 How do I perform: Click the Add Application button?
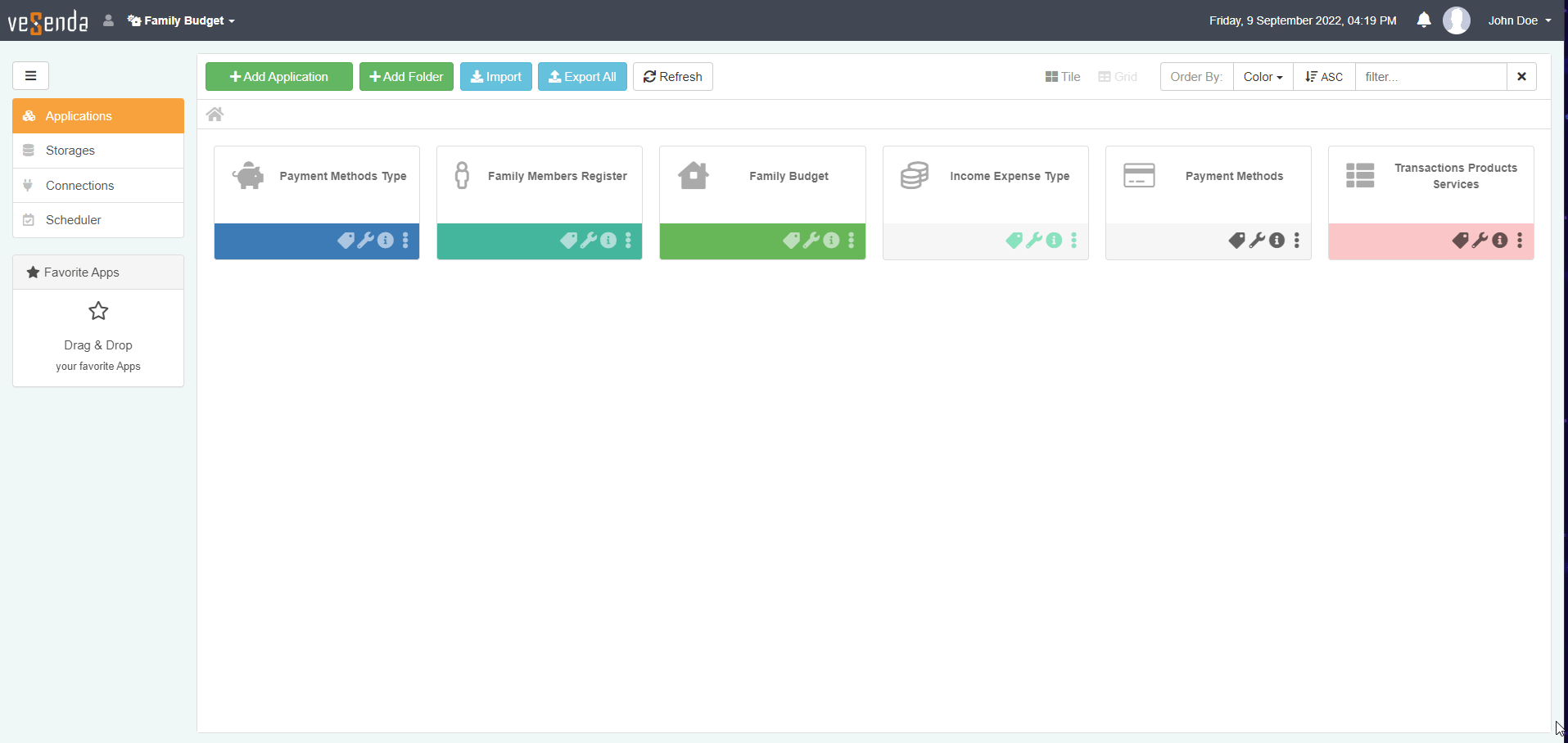coord(279,77)
